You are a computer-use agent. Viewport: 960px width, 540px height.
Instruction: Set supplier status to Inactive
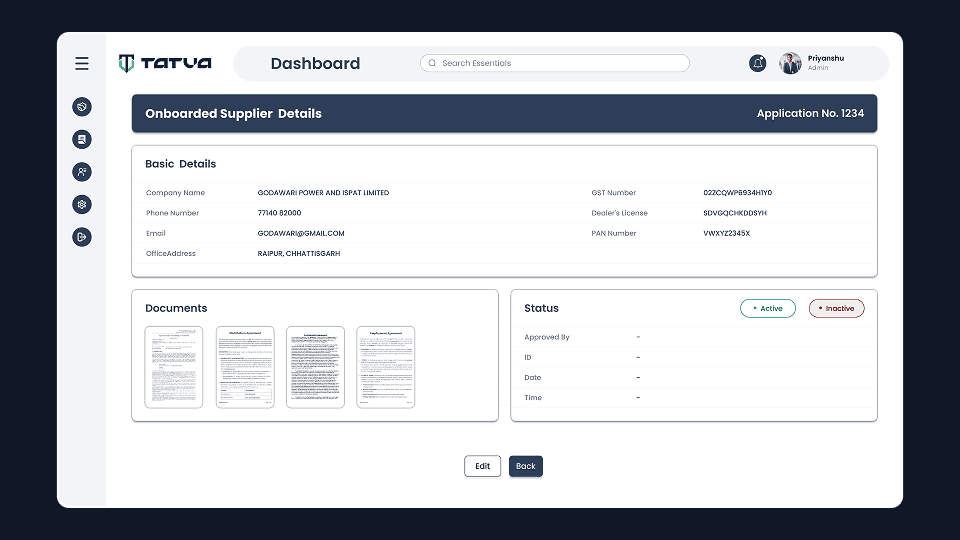[x=836, y=309]
